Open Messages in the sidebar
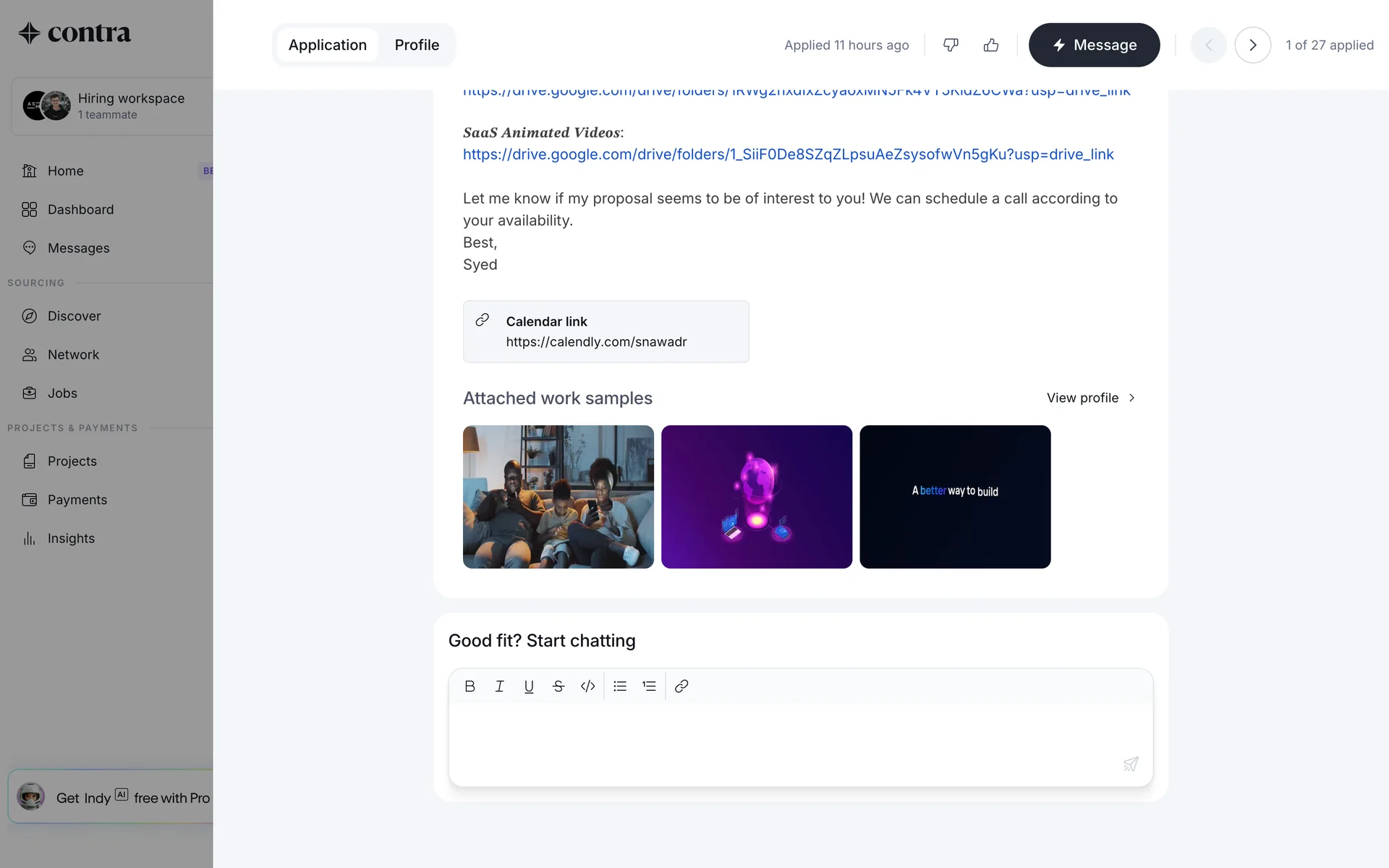 (x=78, y=248)
